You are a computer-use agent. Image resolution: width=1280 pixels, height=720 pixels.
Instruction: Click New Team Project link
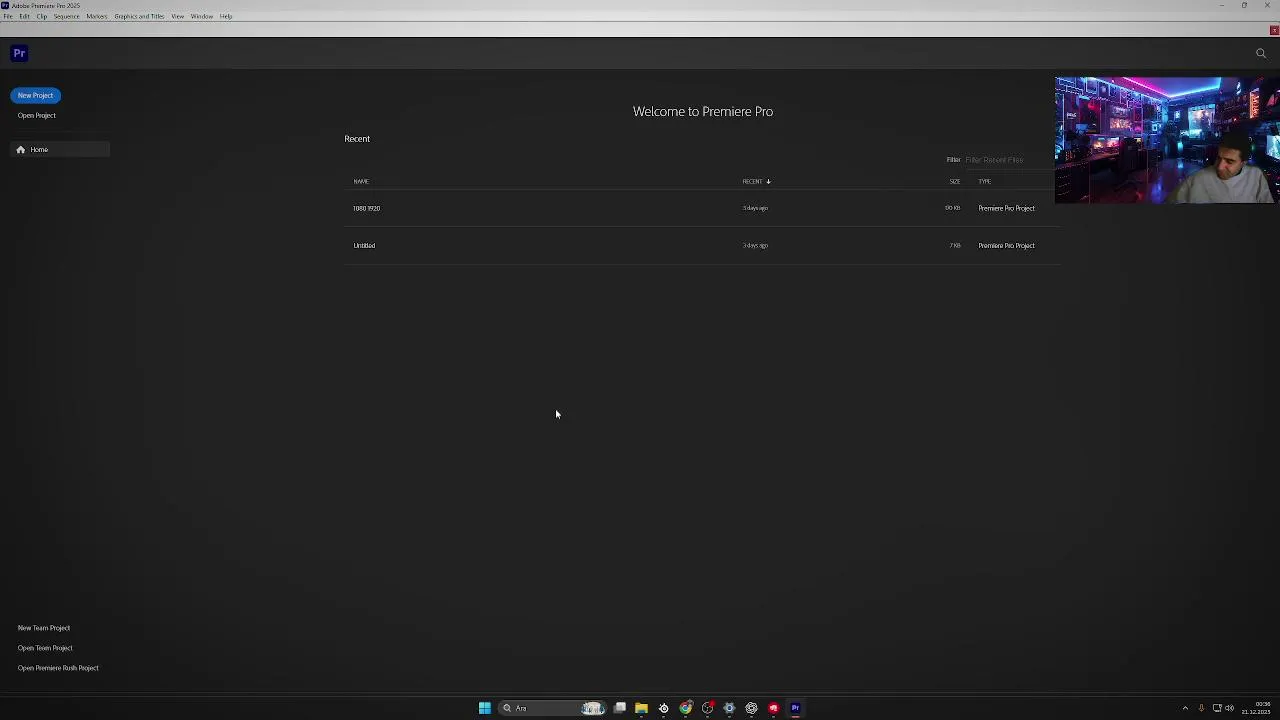(44, 628)
